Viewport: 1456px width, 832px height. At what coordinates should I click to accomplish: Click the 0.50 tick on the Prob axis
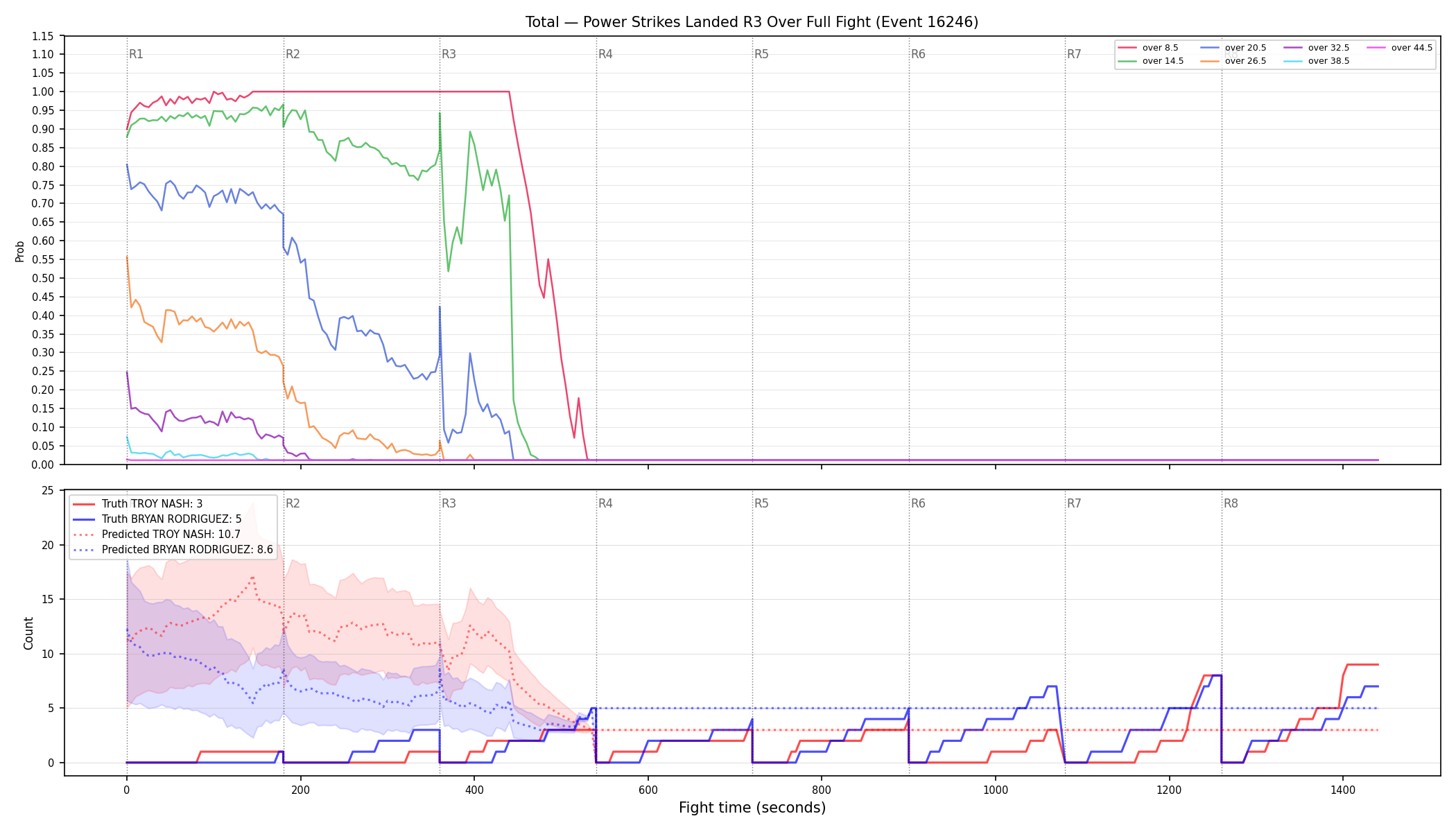pyautogui.click(x=43, y=278)
